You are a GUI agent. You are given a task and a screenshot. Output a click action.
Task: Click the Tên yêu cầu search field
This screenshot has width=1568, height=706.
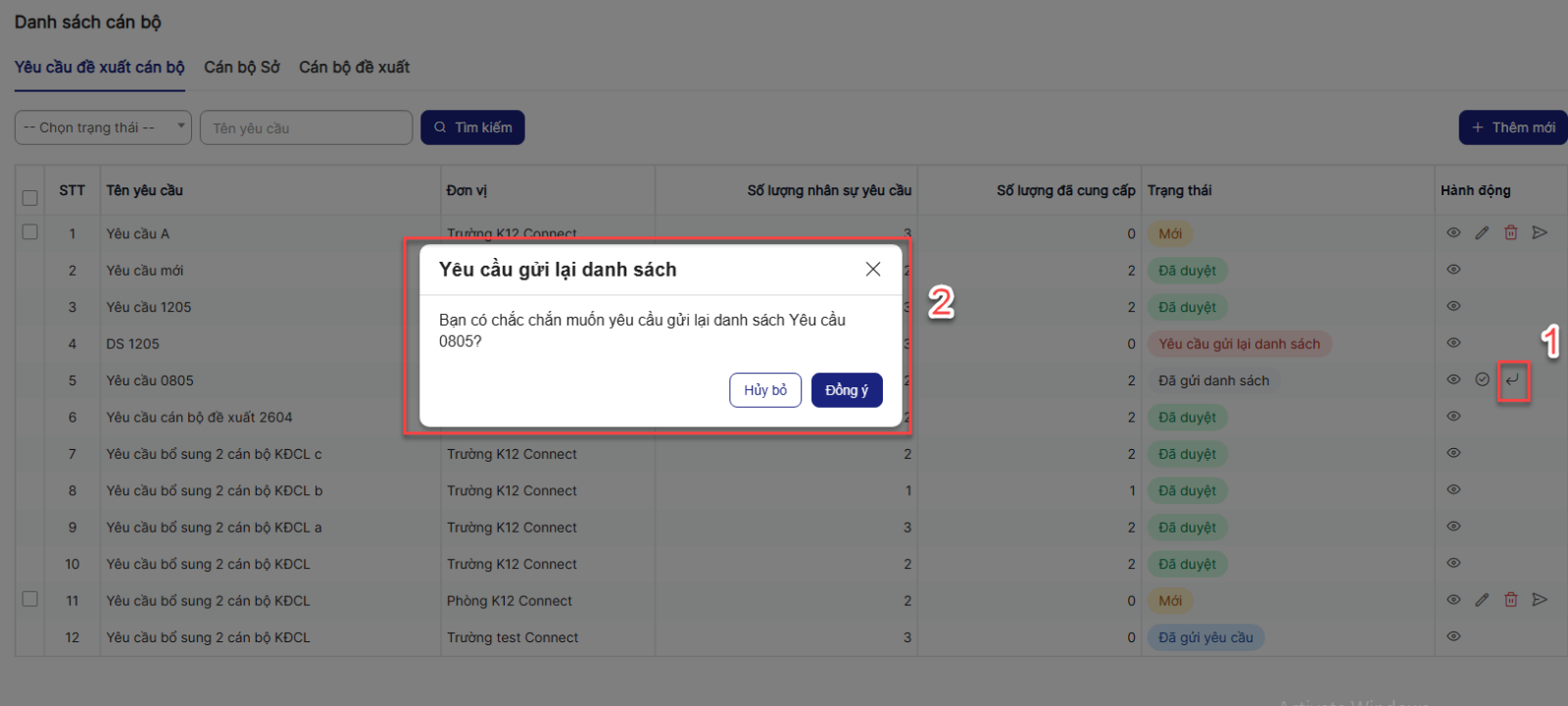306,127
